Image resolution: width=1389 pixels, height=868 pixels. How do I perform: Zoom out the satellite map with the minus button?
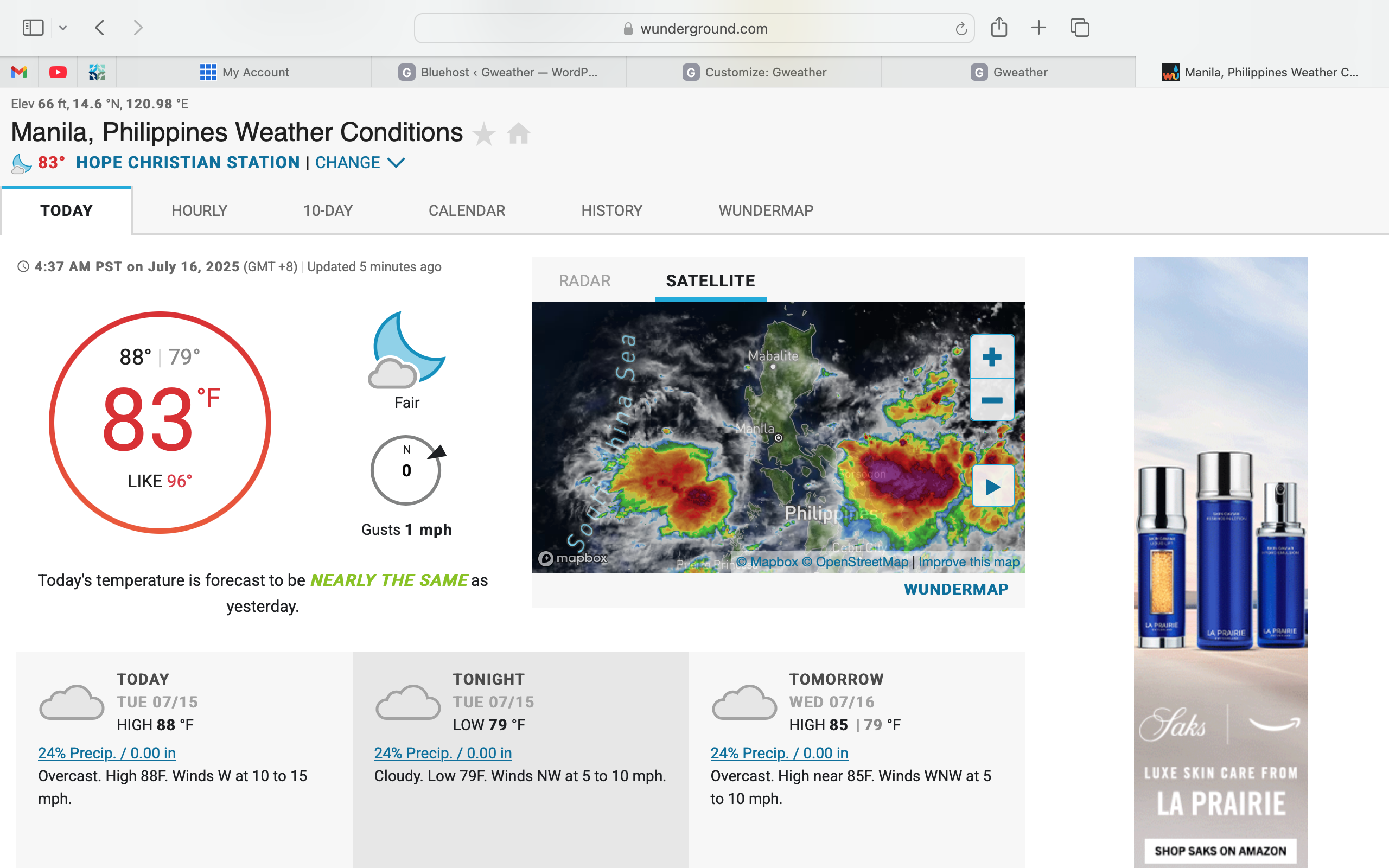[992, 400]
